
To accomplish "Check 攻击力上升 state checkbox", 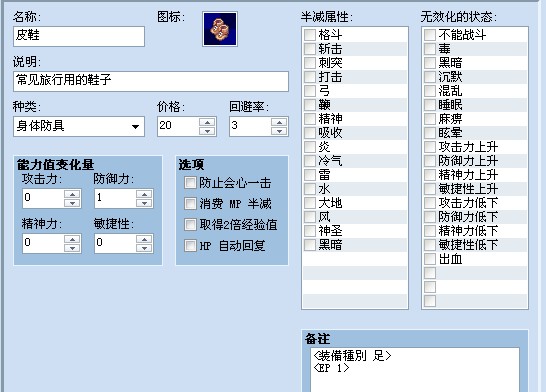I will pos(430,147).
